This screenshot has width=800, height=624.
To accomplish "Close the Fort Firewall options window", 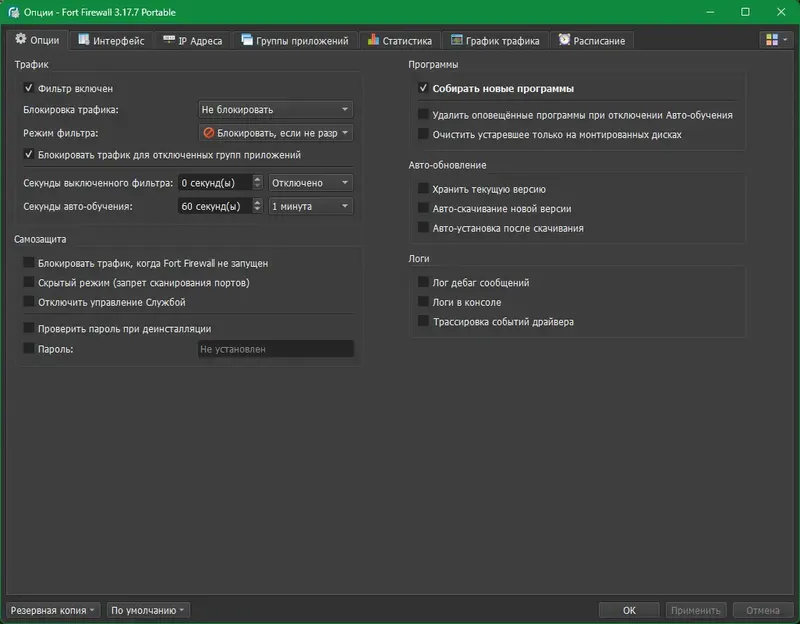I will click(781, 12).
